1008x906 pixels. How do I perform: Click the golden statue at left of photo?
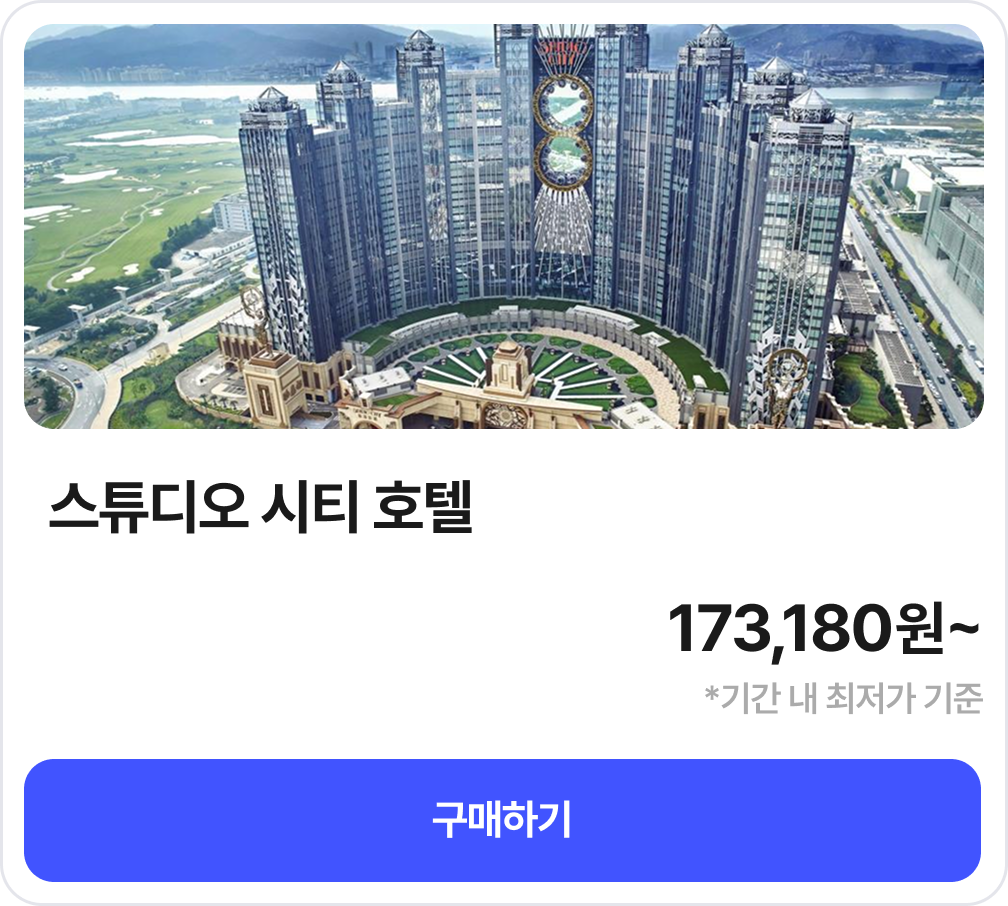pyautogui.click(x=255, y=315)
